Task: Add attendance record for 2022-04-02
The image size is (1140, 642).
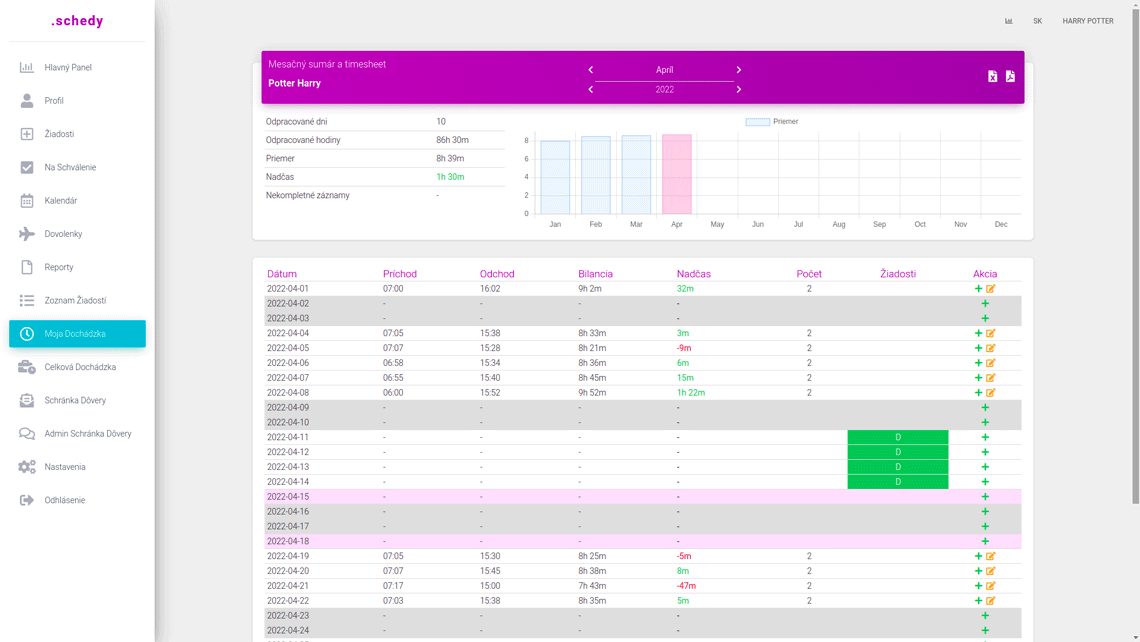Action: [985, 304]
